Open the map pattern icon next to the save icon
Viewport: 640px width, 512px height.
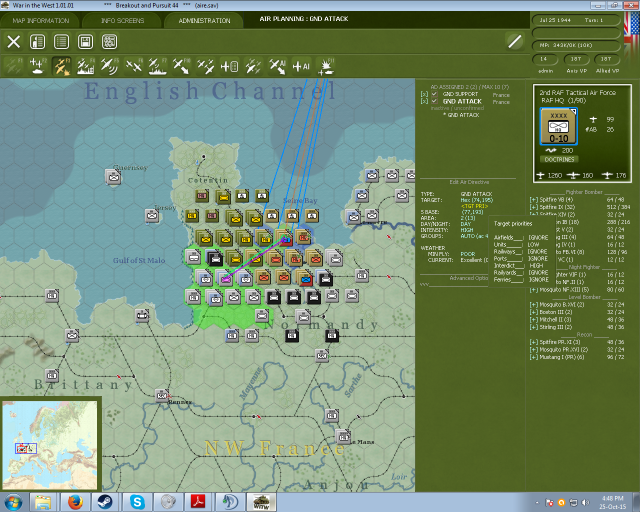pos(109,42)
